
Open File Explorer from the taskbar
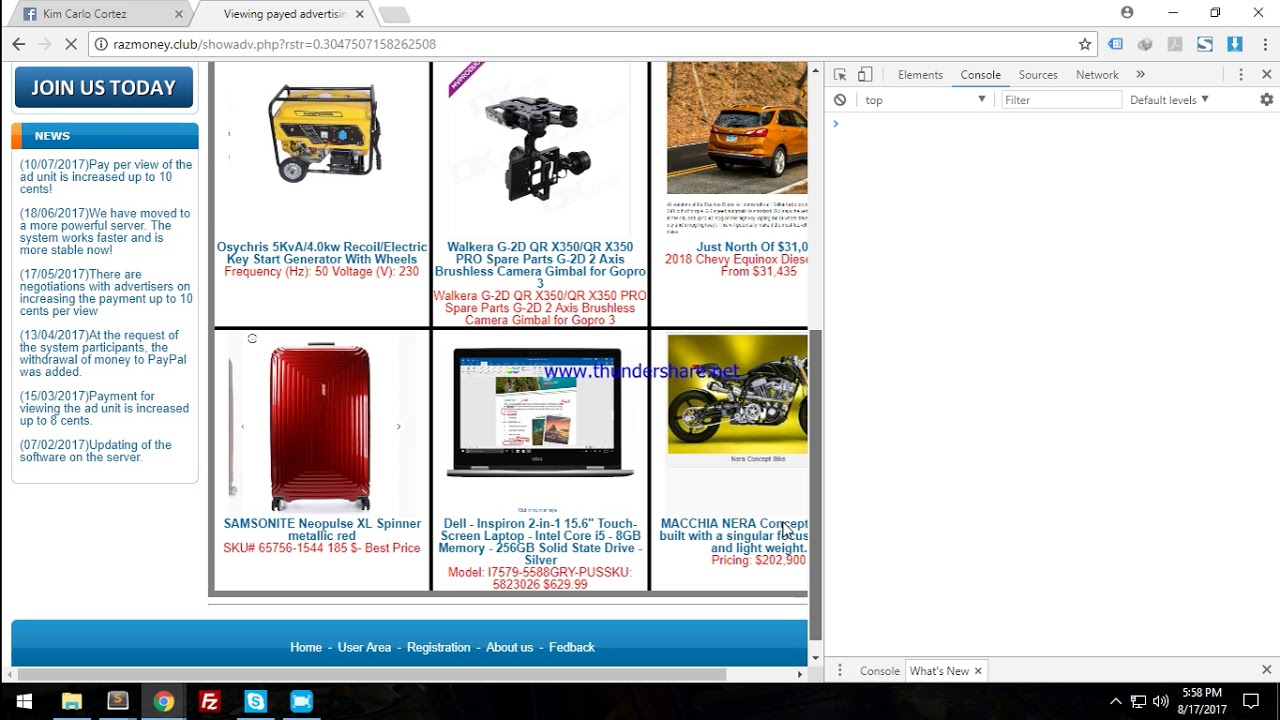click(x=71, y=701)
